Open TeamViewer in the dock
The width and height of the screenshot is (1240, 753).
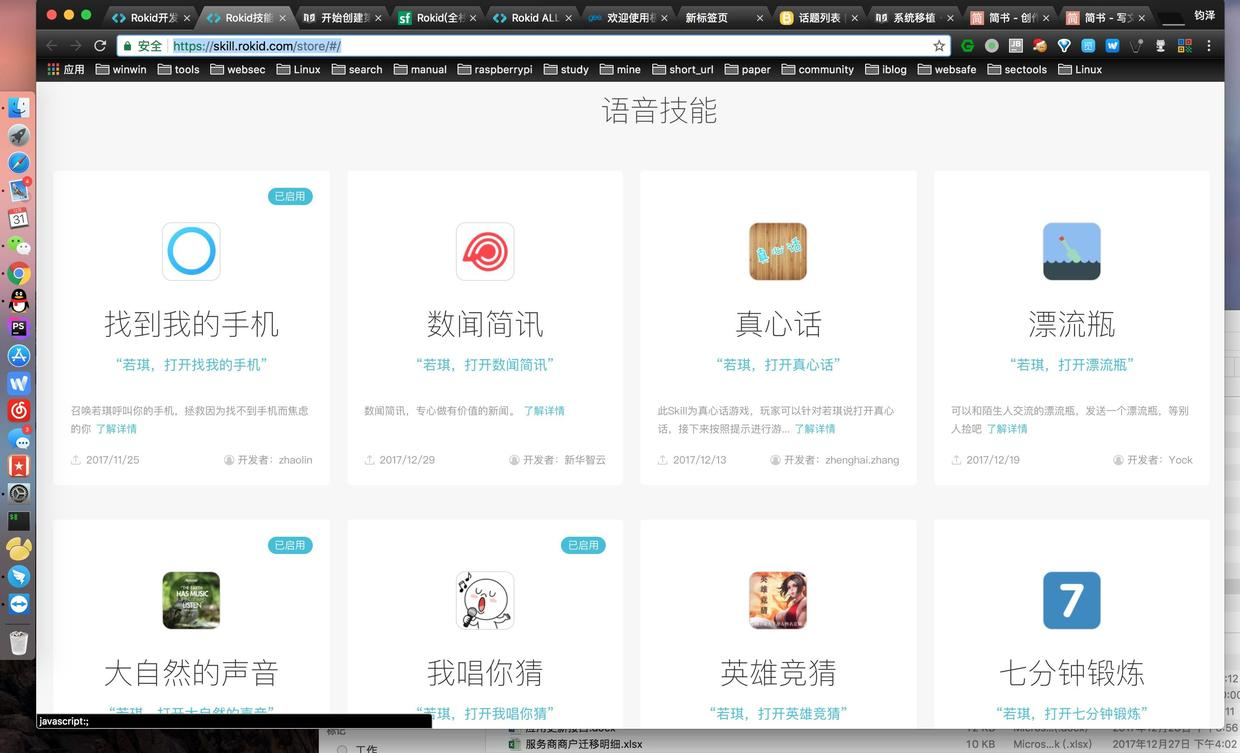(19, 604)
